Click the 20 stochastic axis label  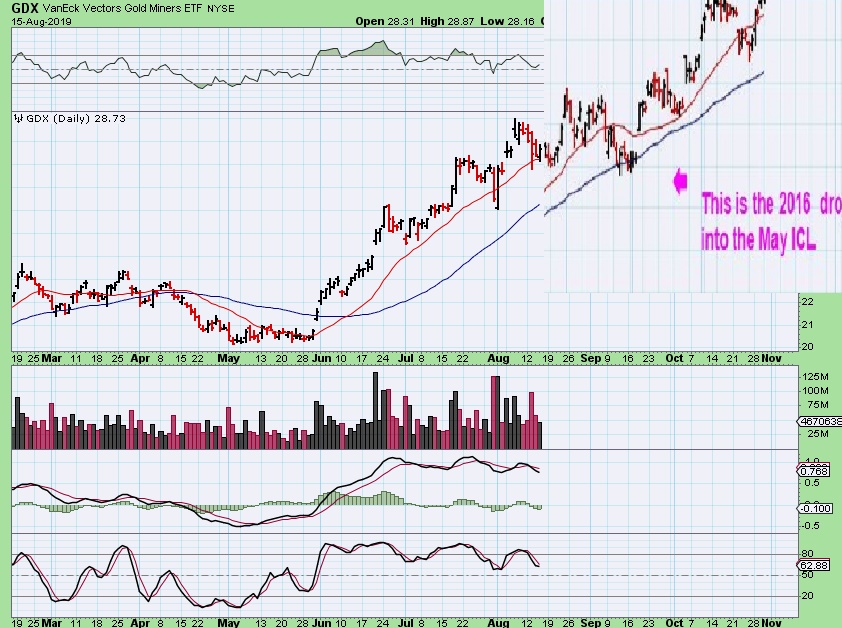(x=807, y=596)
